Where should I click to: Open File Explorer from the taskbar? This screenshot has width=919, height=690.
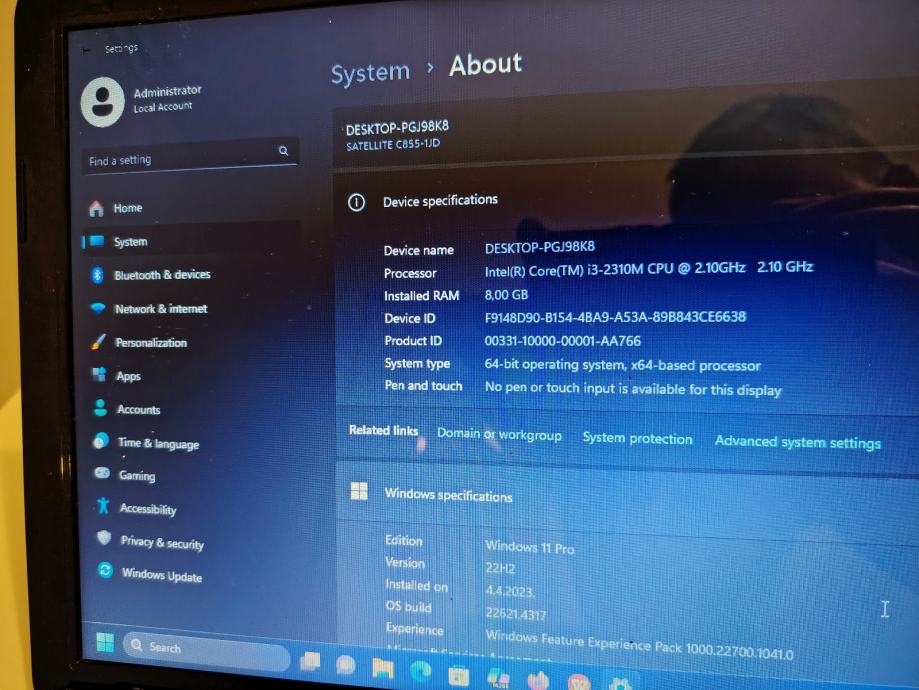[383, 668]
